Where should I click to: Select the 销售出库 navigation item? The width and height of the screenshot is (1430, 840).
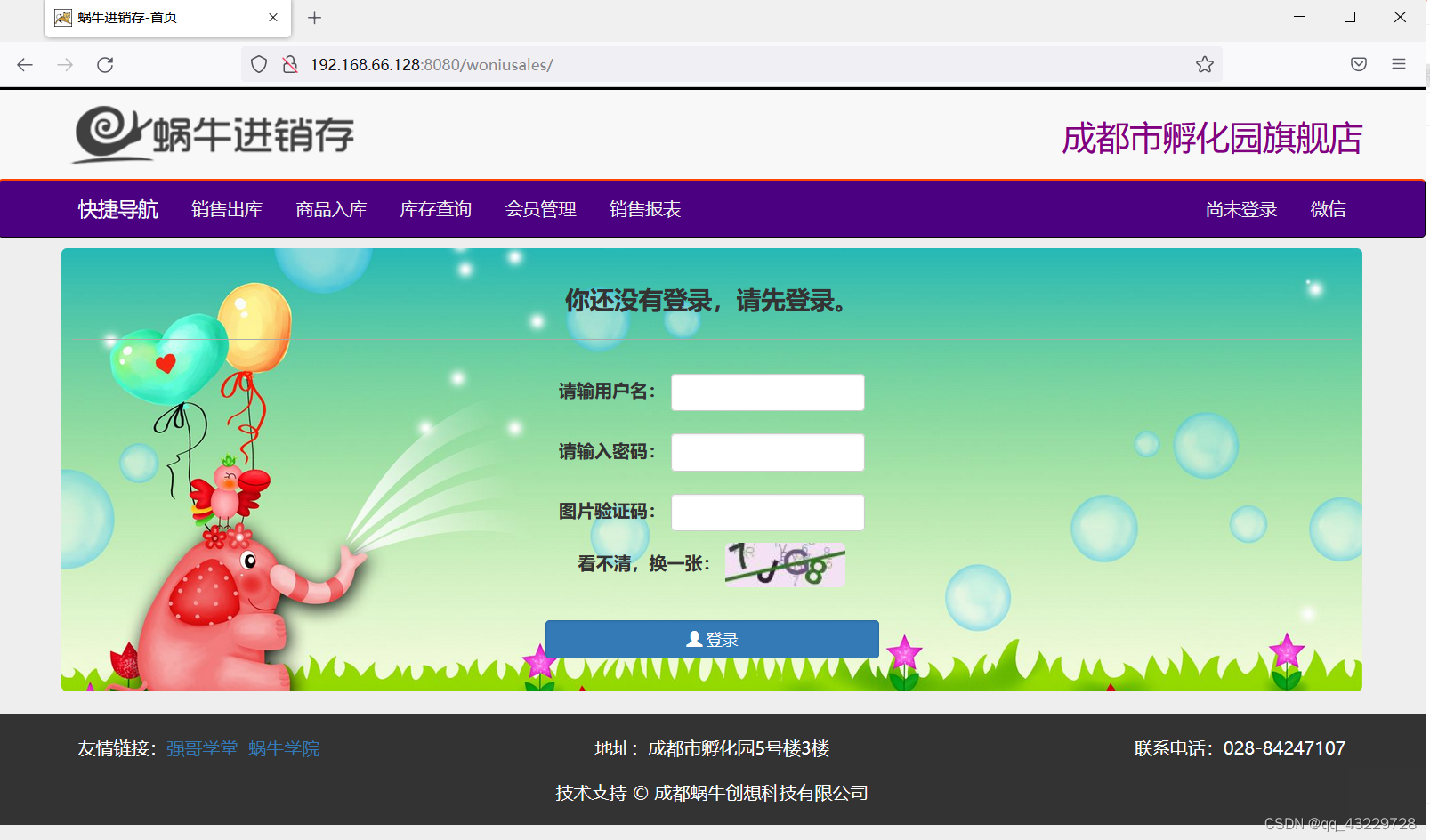227,209
